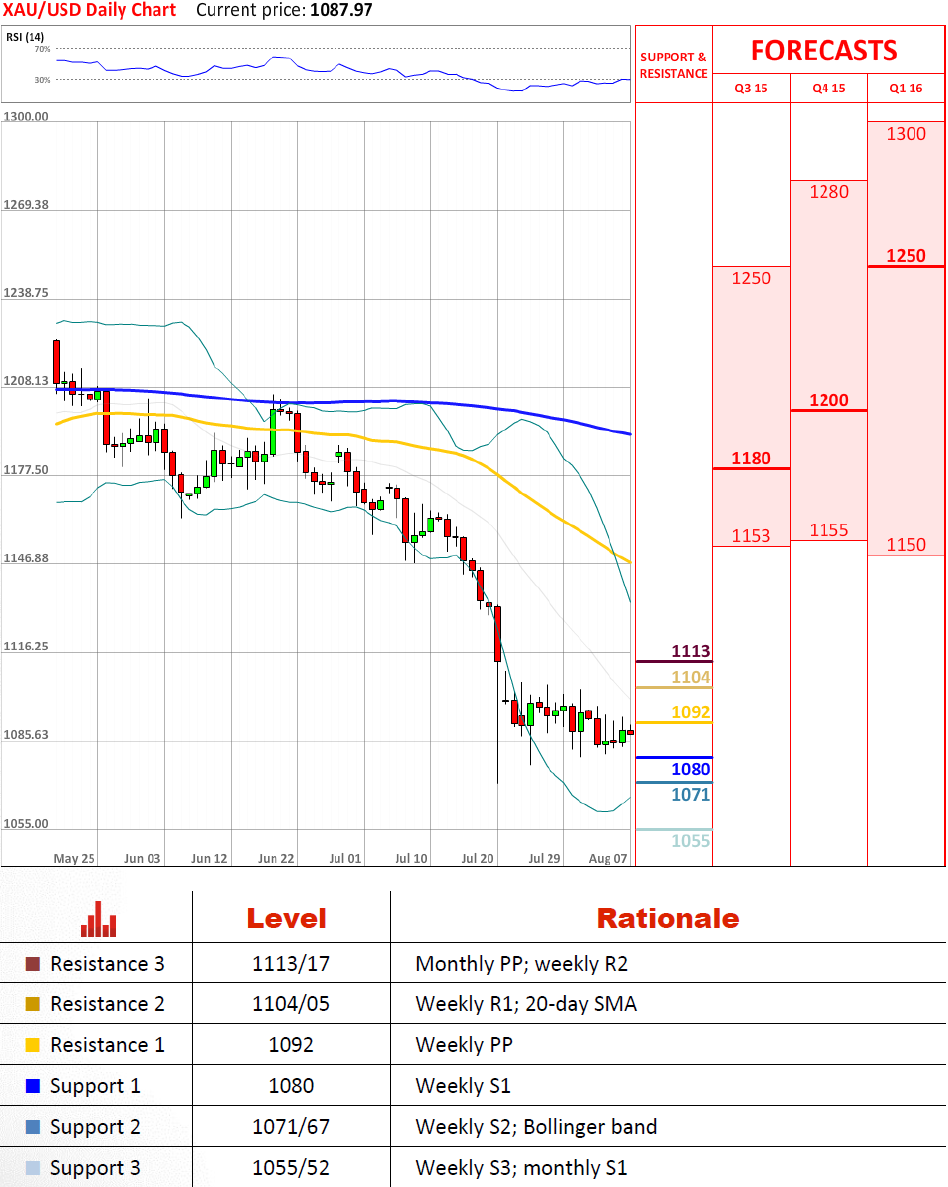Click the bold 1250 value in Q1 16

coord(906,256)
